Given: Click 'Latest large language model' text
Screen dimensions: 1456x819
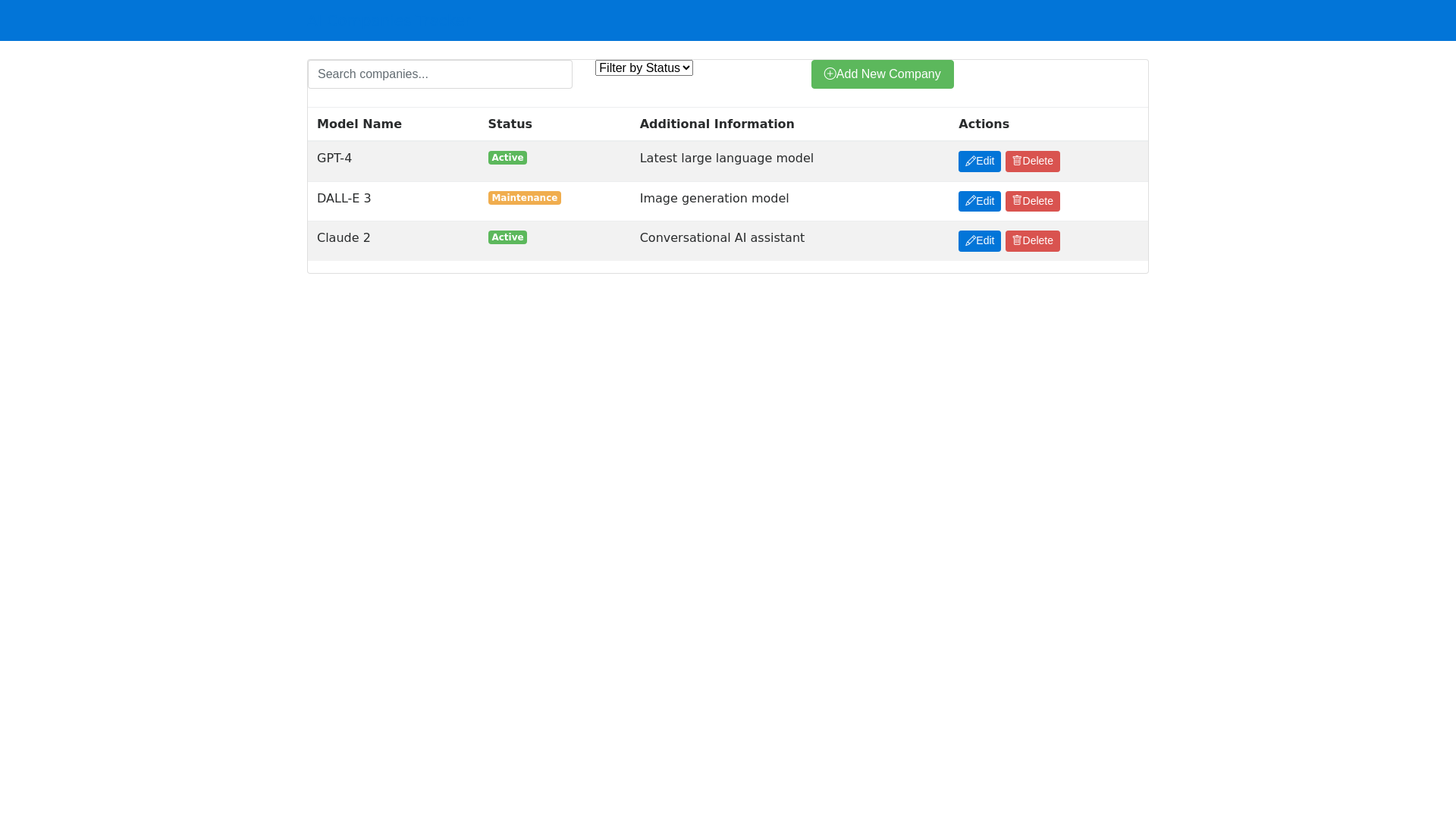Looking at the screenshot, I should (726, 158).
